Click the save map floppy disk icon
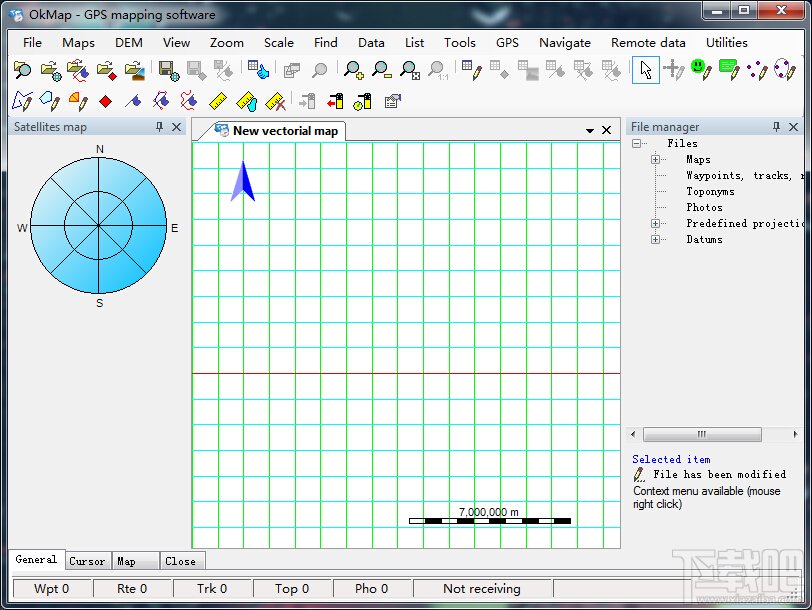 click(x=168, y=70)
